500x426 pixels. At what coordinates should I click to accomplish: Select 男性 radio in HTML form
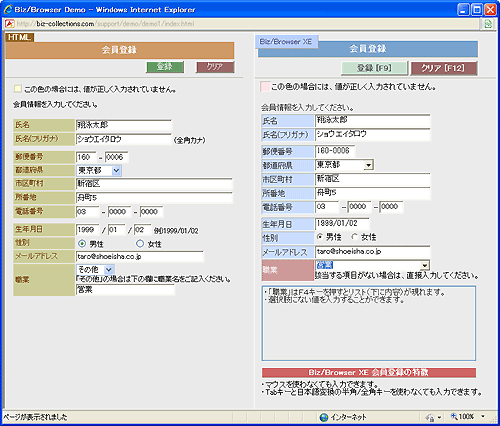(82, 244)
